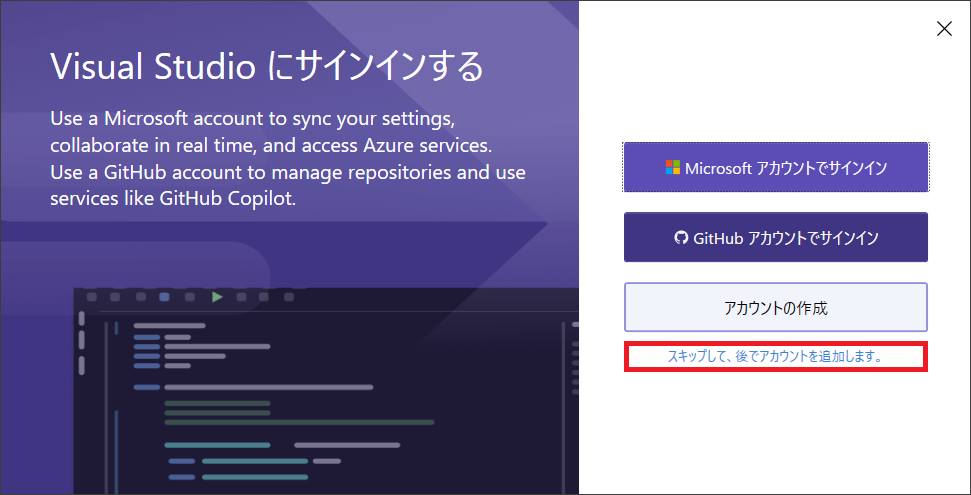
Task: Click the empty white area below the skip link
Action: point(774,434)
